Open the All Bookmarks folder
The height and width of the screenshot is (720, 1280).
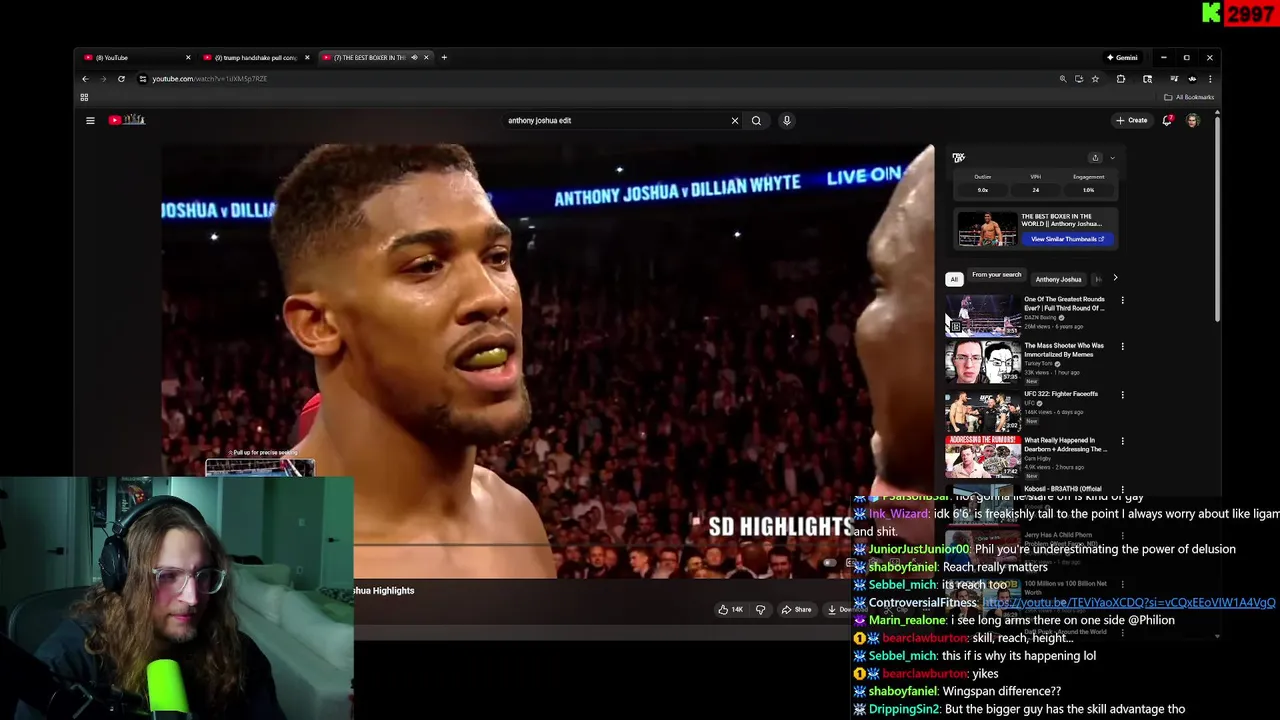click(x=1189, y=97)
